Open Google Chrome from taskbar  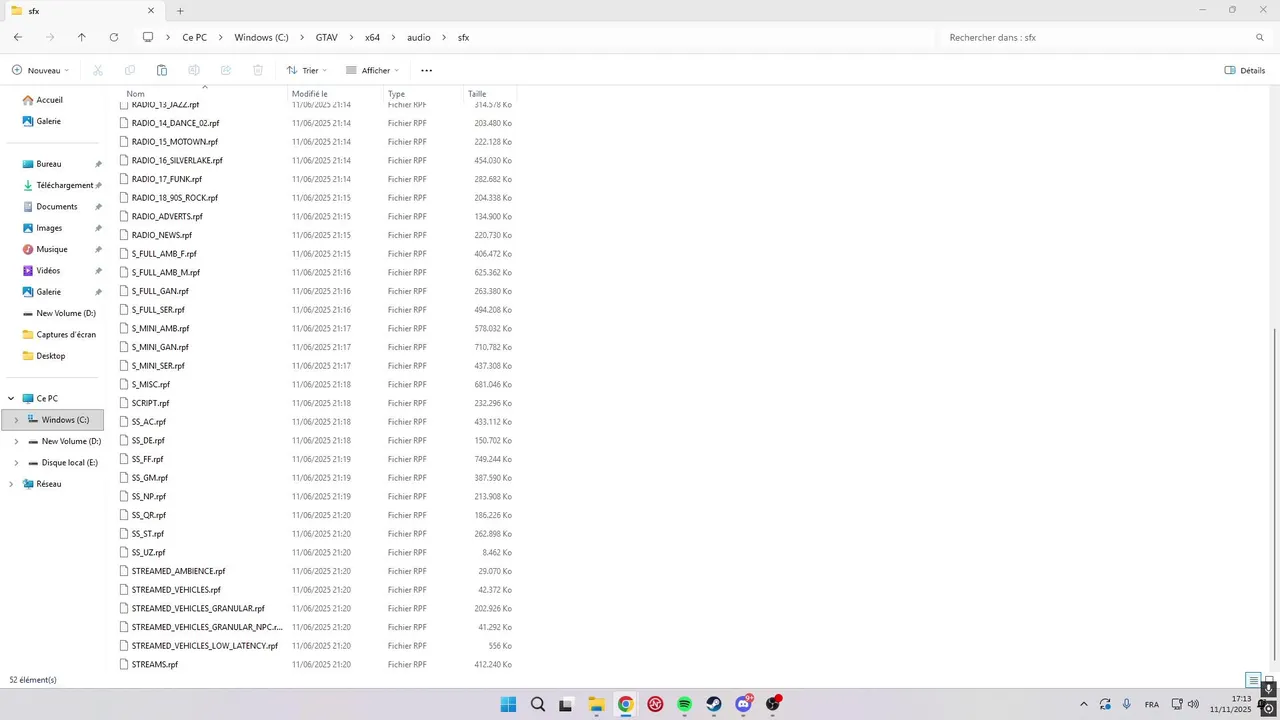click(x=625, y=704)
